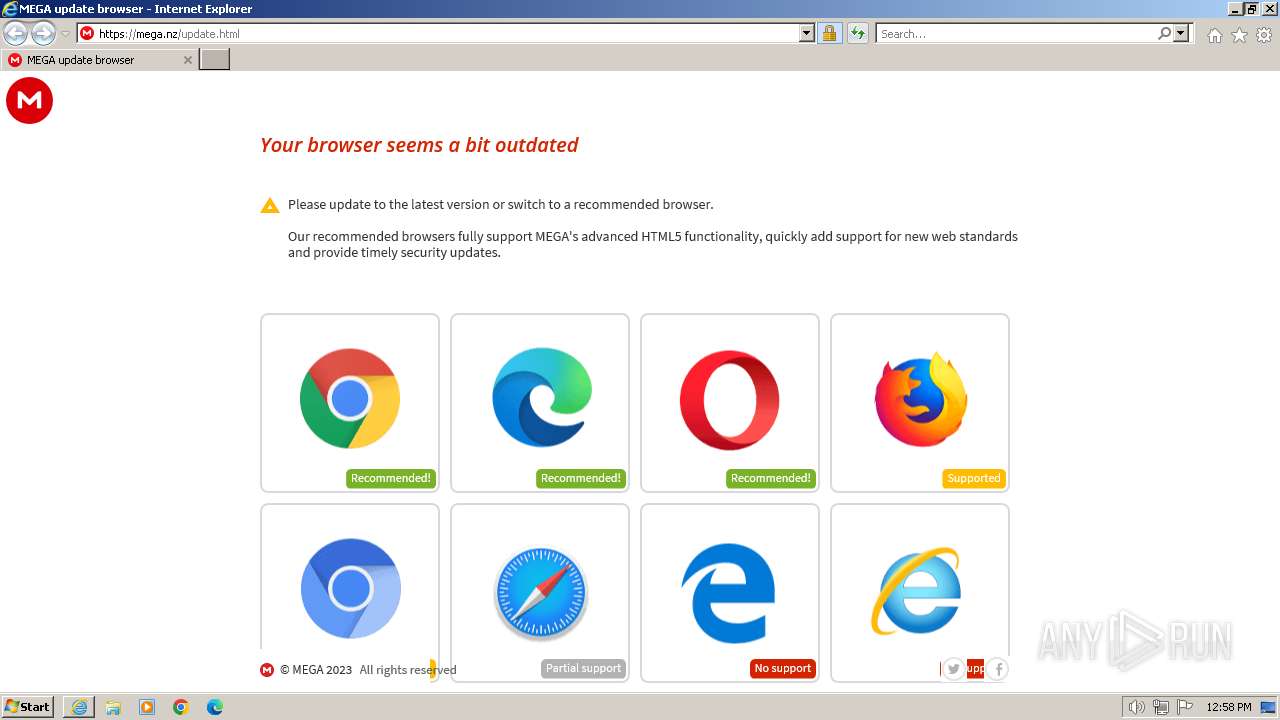1280x720 pixels.
Task: Open the search provider dropdown arrow
Action: [1181, 33]
